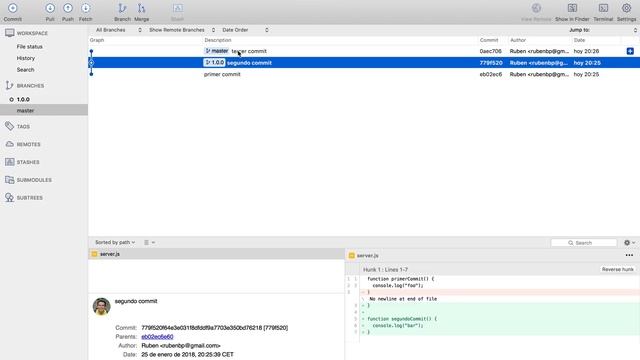The image size is (640, 360).
Task: Expand the SUBMODULES section
Action: (x=34, y=180)
